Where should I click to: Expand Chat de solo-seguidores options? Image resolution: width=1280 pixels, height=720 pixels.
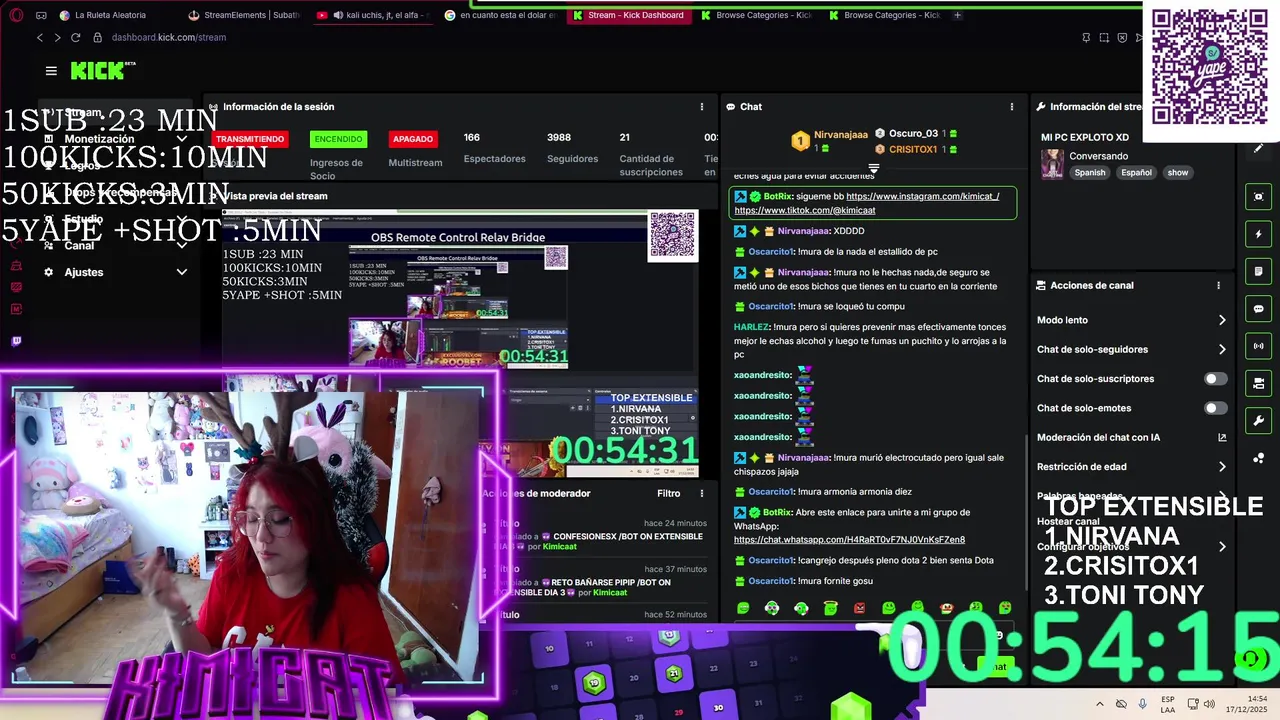click(x=1222, y=350)
